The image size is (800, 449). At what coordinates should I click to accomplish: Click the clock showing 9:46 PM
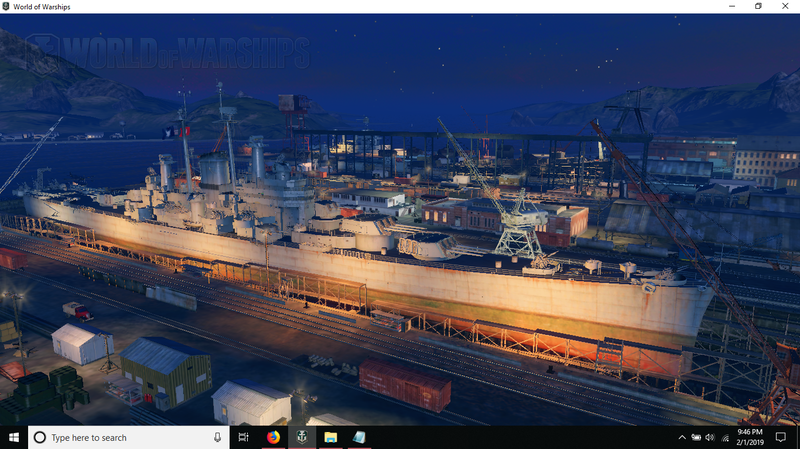click(x=751, y=437)
